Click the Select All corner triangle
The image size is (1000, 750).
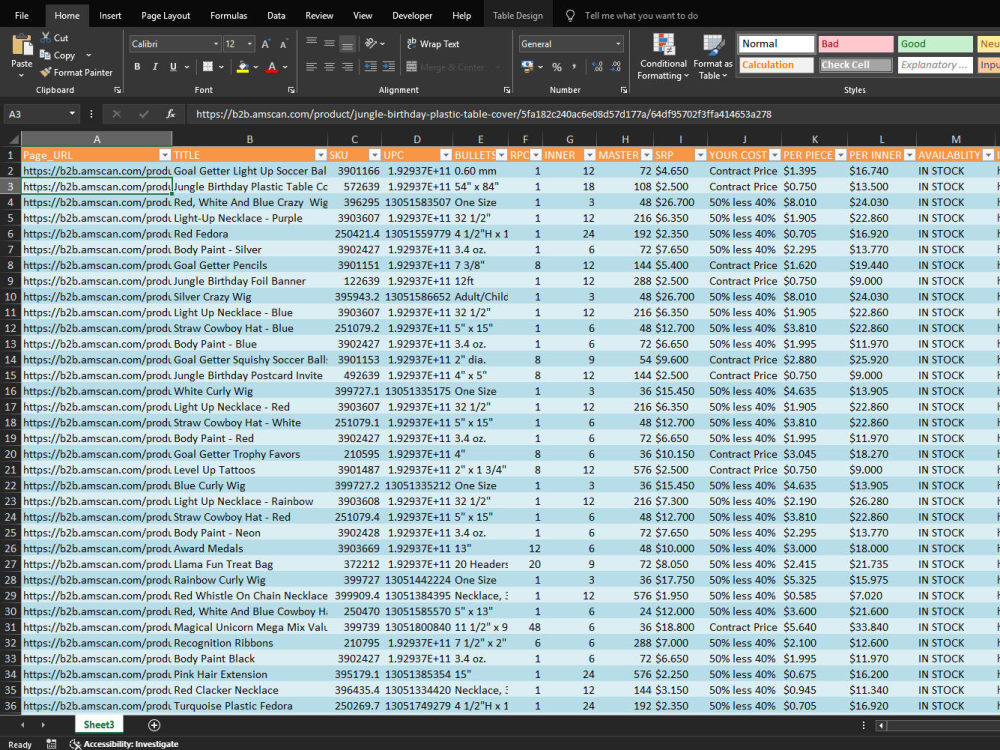point(13,139)
